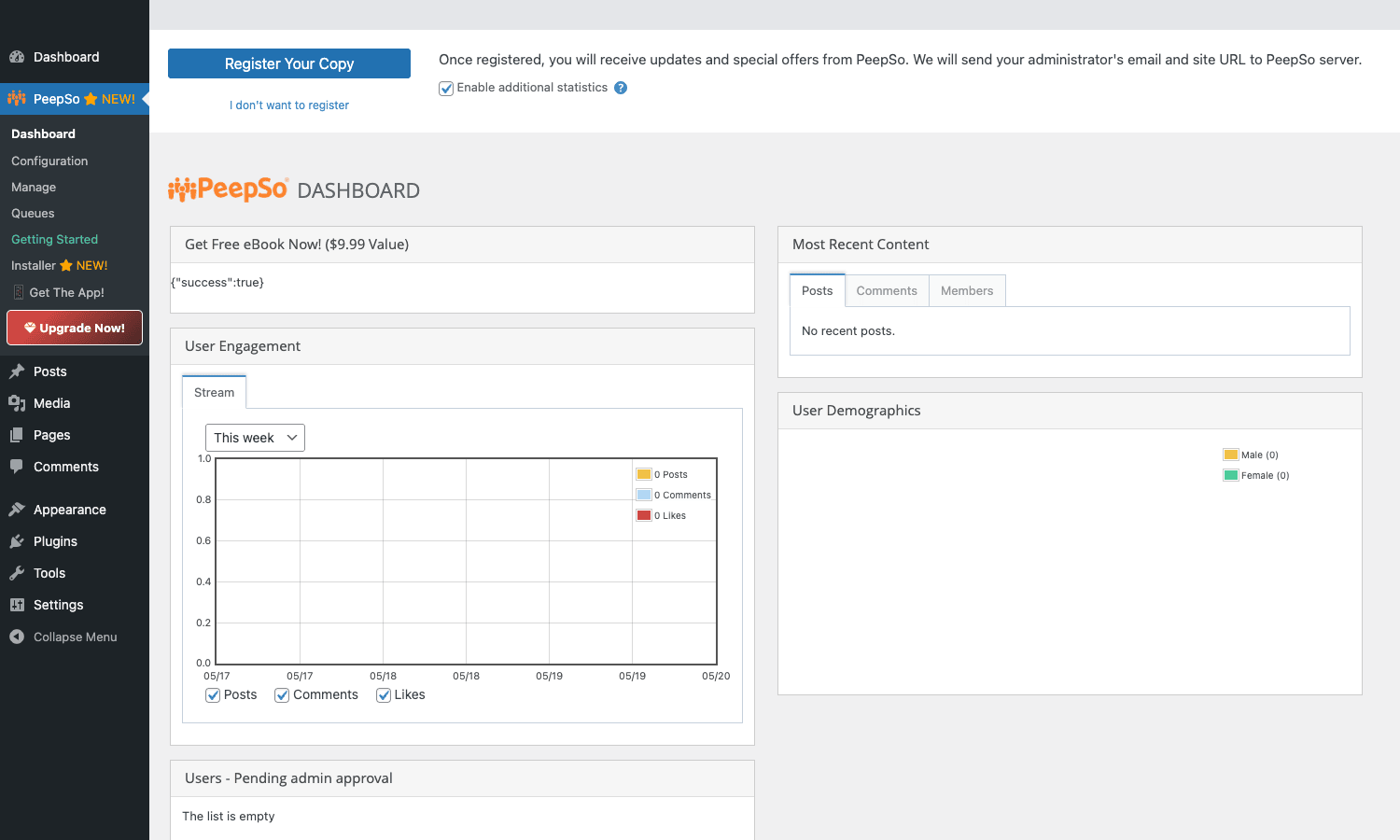Viewport: 1400px width, 840px height.
Task: Open the Manage submenu item
Action: [x=34, y=187]
